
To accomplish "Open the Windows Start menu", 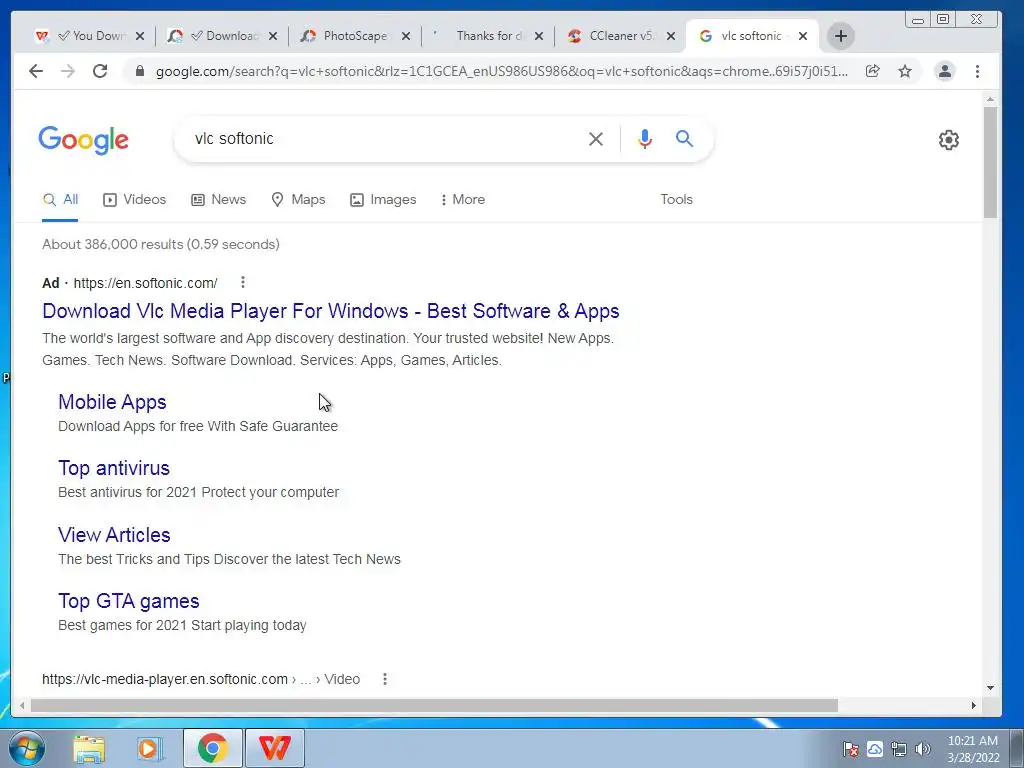I will pos(27,748).
